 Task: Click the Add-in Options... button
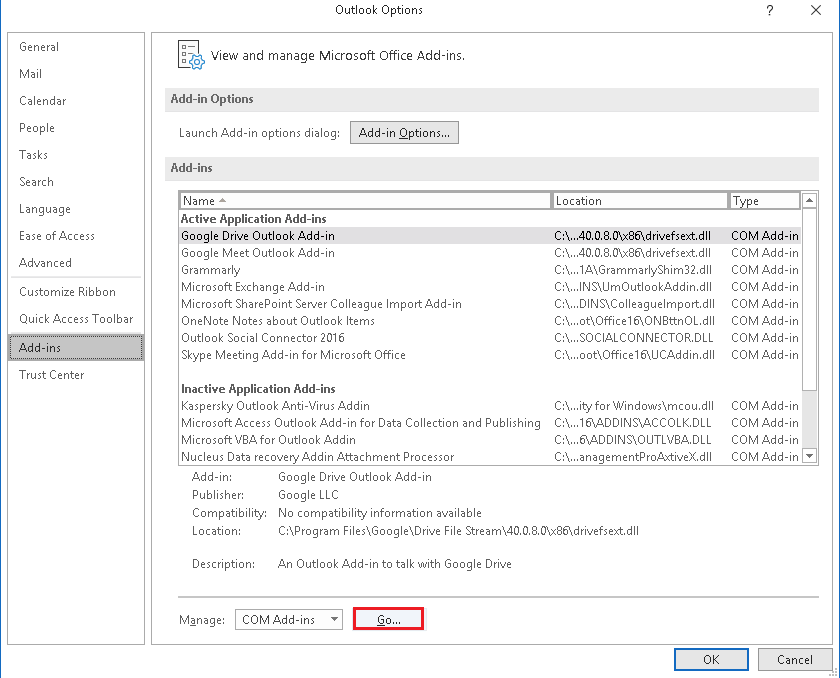pos(404,133)
